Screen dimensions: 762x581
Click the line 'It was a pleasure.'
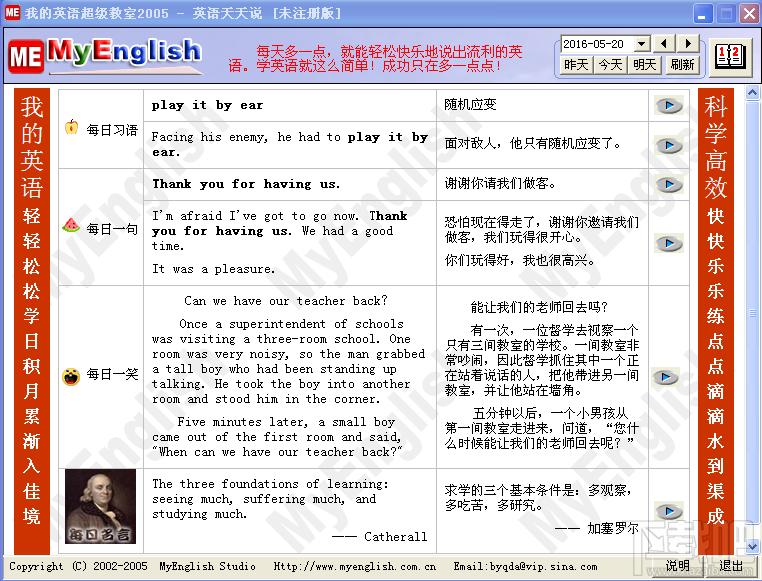click(x=213, y=269)
